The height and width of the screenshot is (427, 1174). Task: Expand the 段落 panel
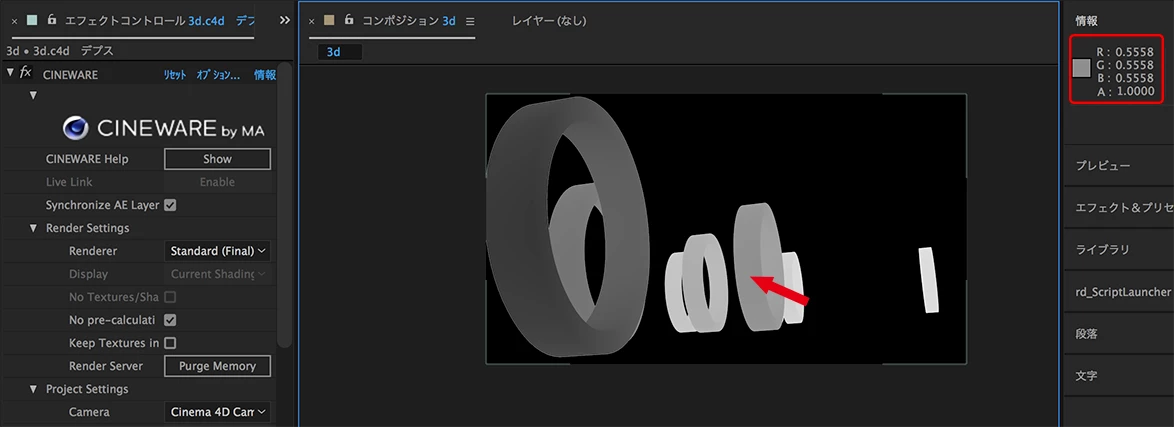tap(1086, 334)
